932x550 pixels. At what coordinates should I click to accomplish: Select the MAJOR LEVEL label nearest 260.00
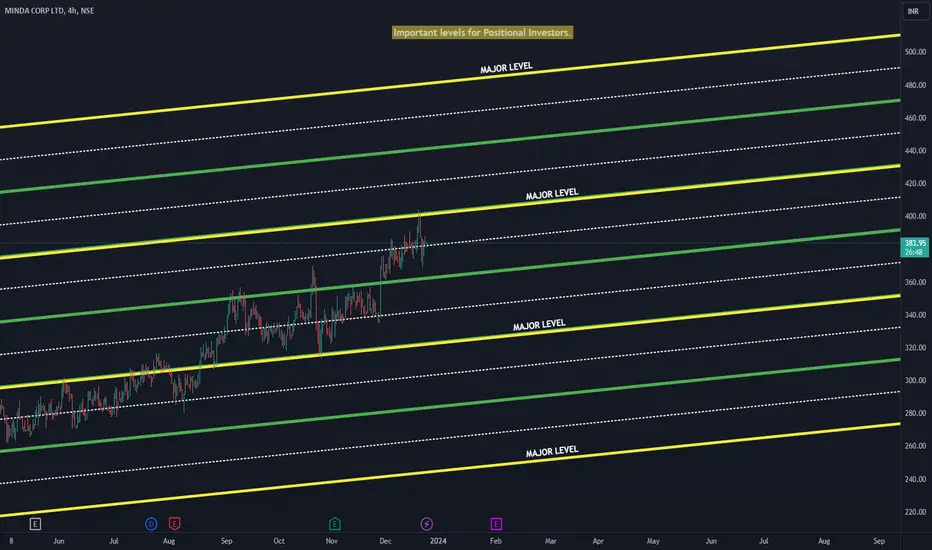tap(552, 451)
